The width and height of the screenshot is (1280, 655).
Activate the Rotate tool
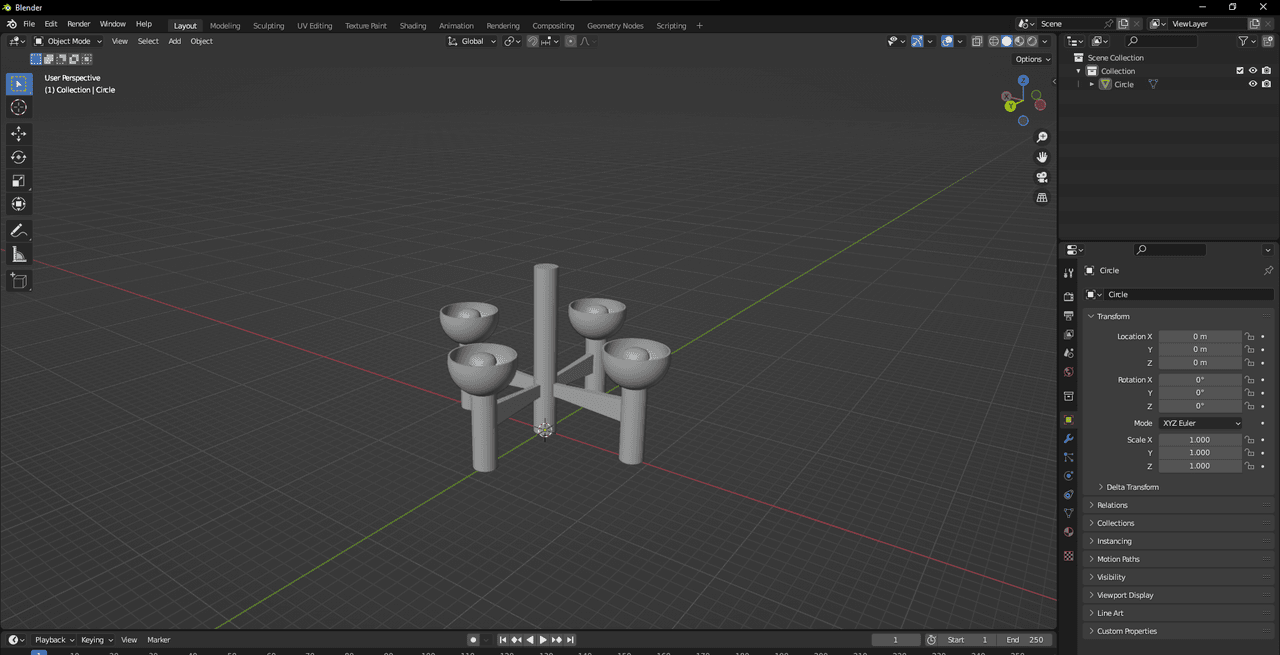(18, 157)
